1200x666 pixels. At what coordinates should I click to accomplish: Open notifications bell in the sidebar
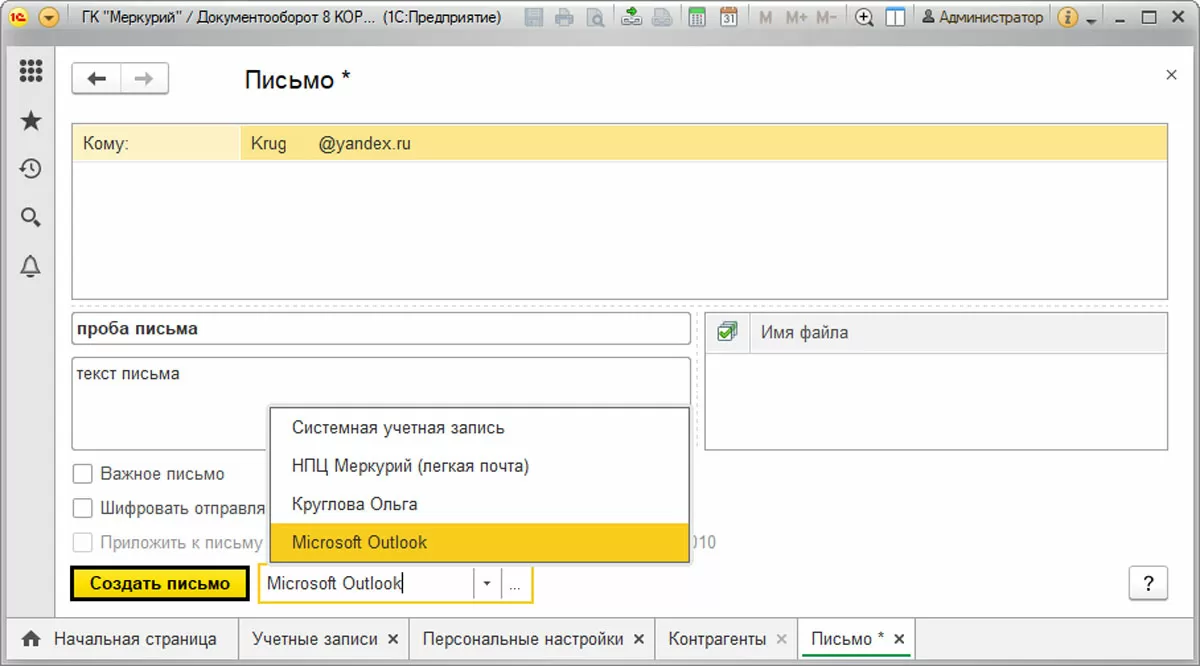31,266
